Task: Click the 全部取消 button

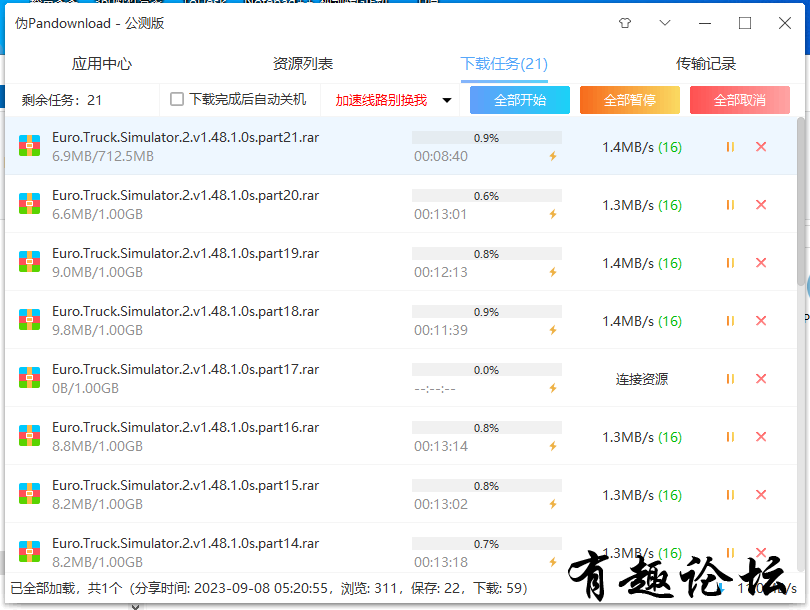Action: 740,100
